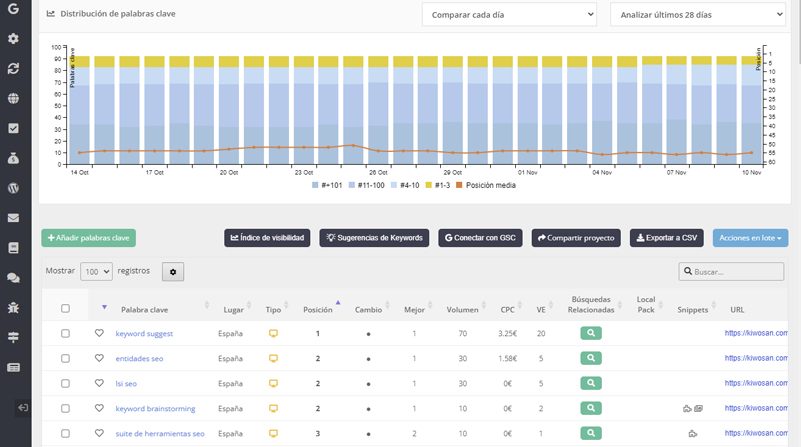Viewport: 801px width, 447px height.
Task: Click 'Sugerencias de Keywords' button
Action: pyautogui.click(x=374, y=238)
